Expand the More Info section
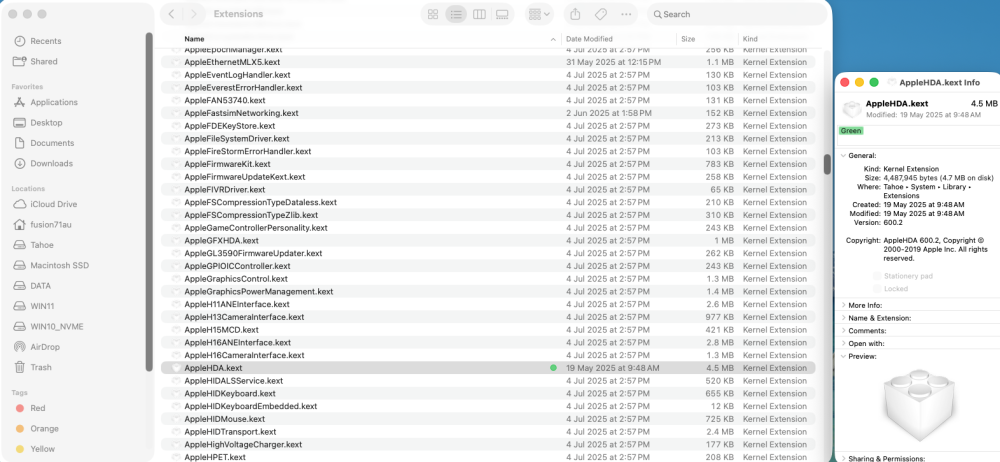This screenshot has height=462, width=1000. (x=844, y=306)
